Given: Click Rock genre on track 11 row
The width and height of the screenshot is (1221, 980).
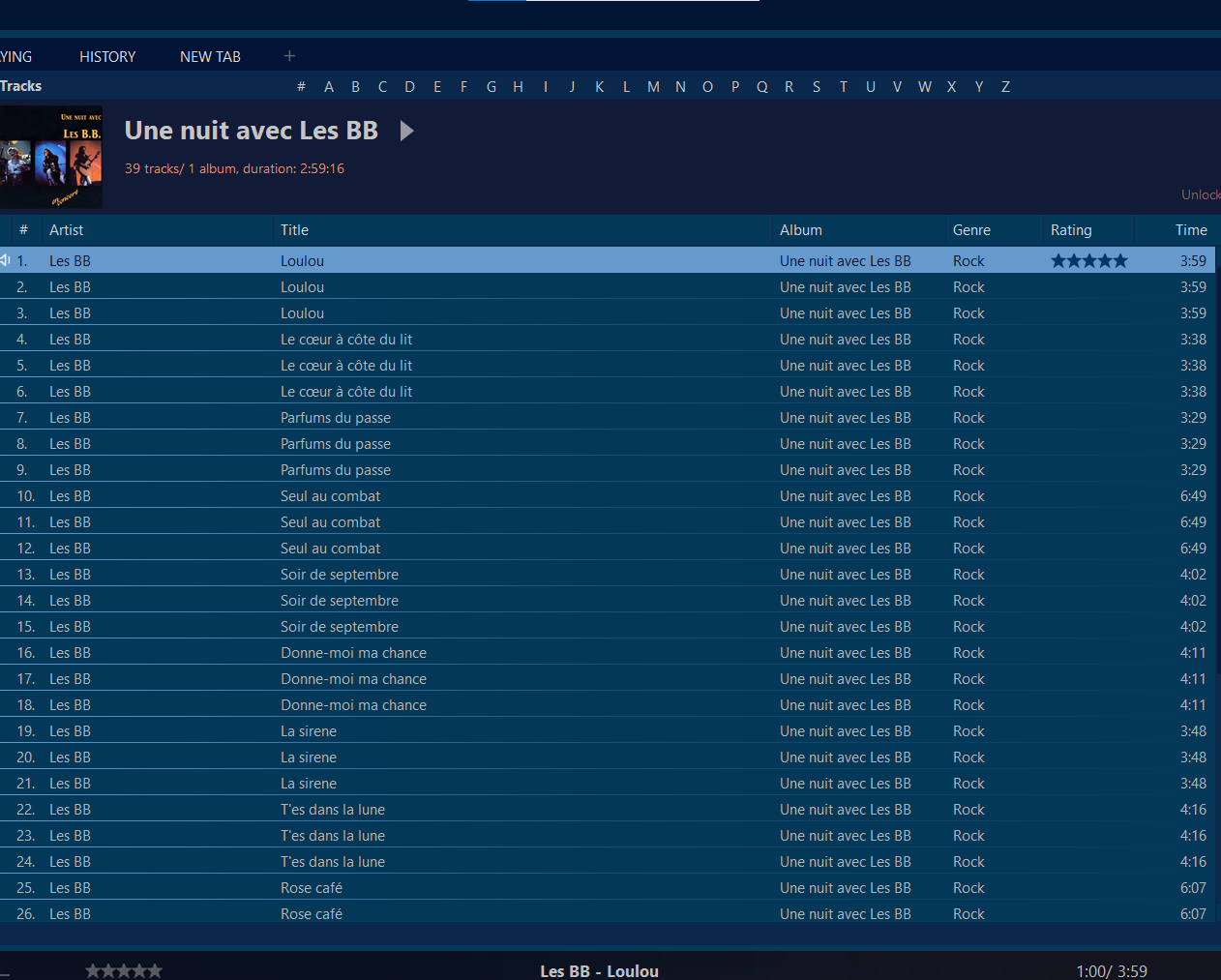Looking at the screenshot, I should 968,522.
